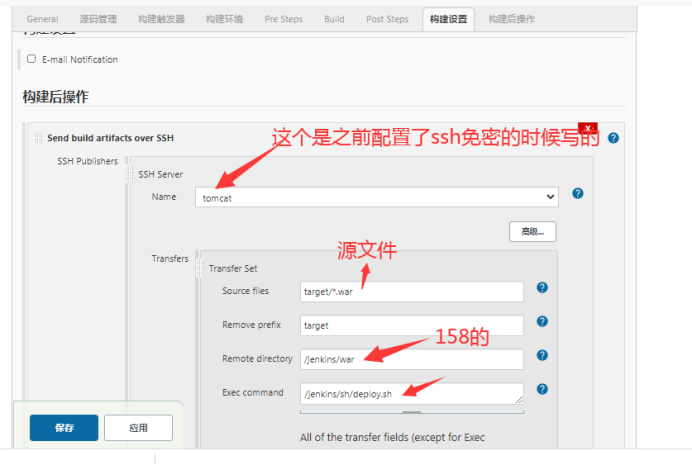Click the 应用 apply button

[x=138, y=428]
